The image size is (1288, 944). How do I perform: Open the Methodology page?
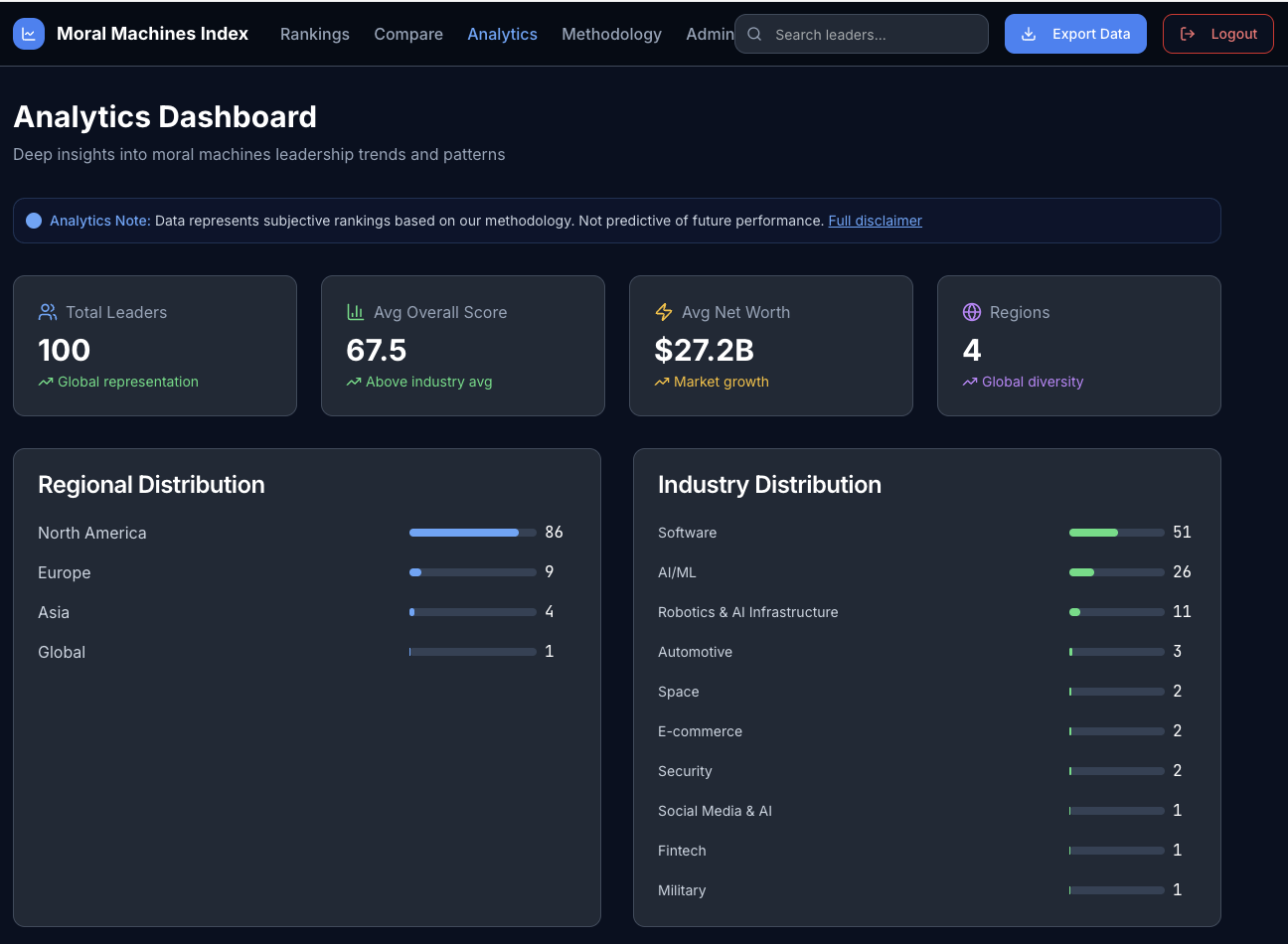coord(611,34)
